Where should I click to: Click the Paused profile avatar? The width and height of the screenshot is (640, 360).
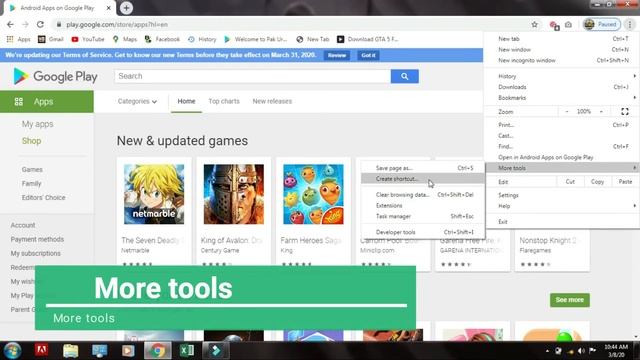pos(602,24)
